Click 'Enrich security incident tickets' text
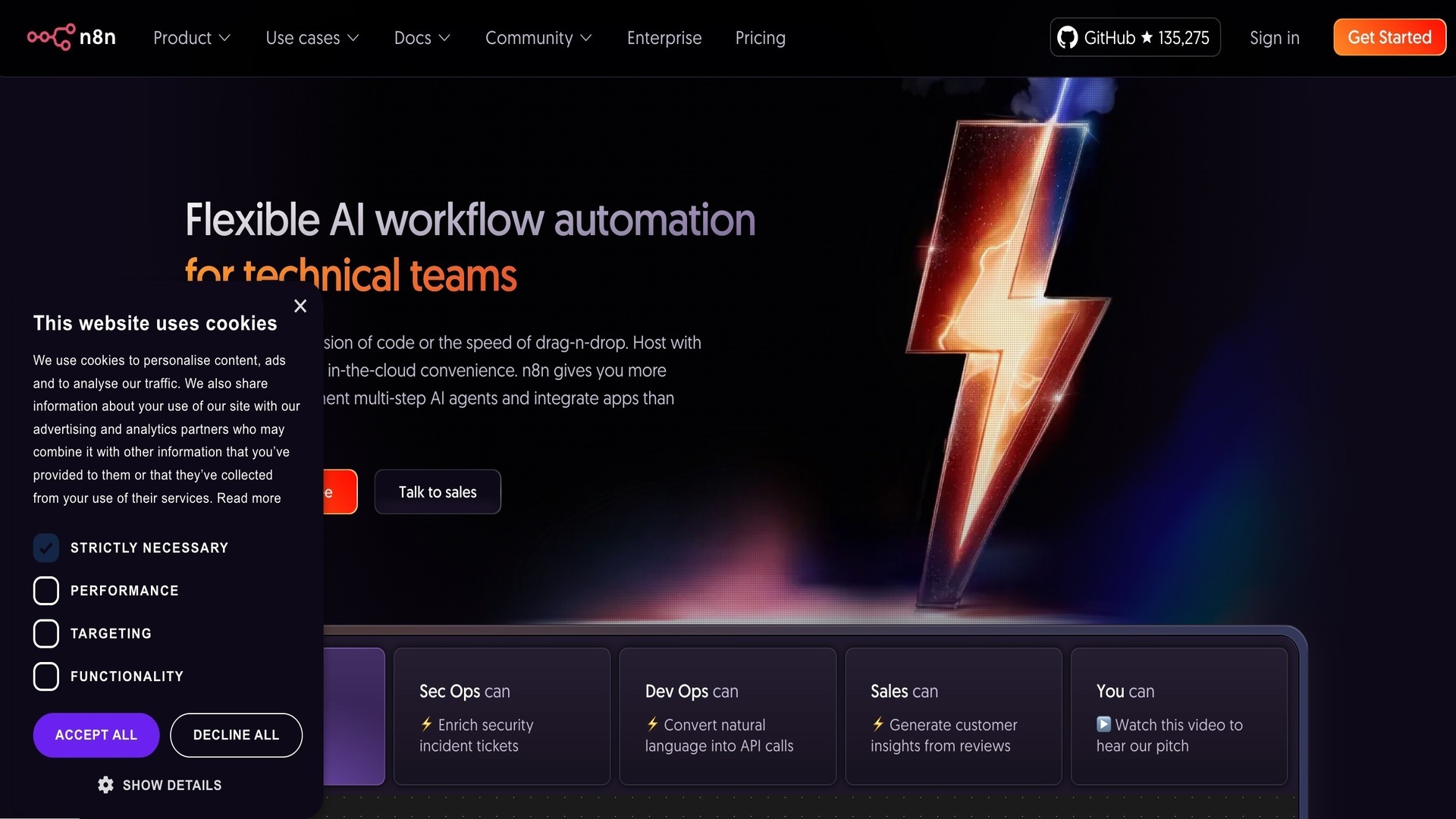The width and height of the screenshot is (1456, 819). click(x=477, y=735)
